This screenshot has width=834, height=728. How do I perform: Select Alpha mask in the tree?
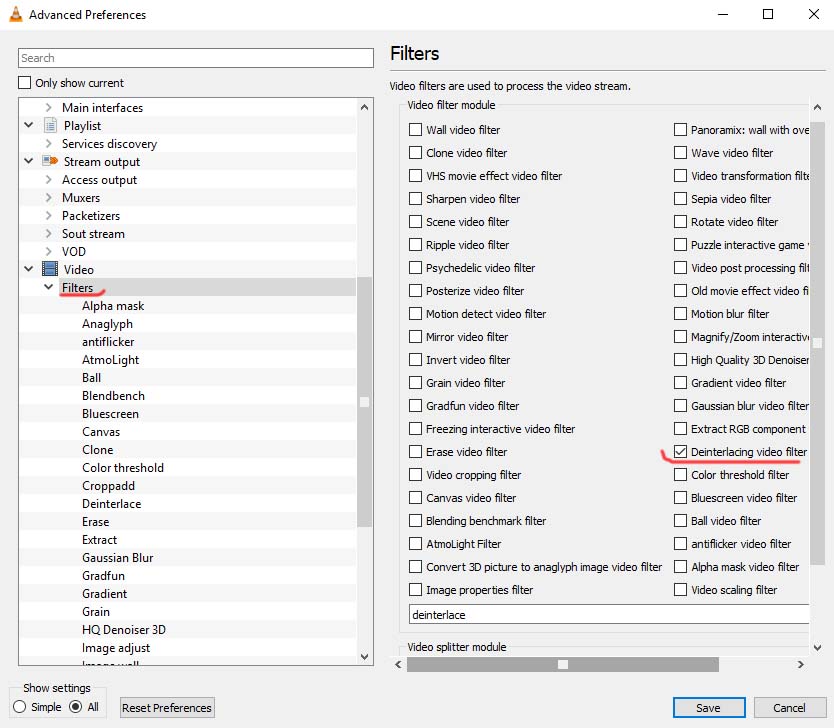pos(113,306)
